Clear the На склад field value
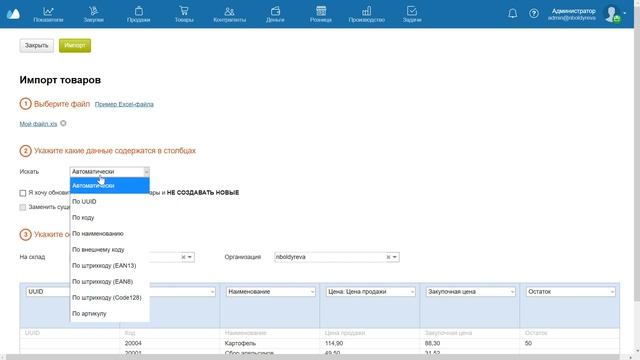This screenshot has width=640, height=360. click(183, 257)
